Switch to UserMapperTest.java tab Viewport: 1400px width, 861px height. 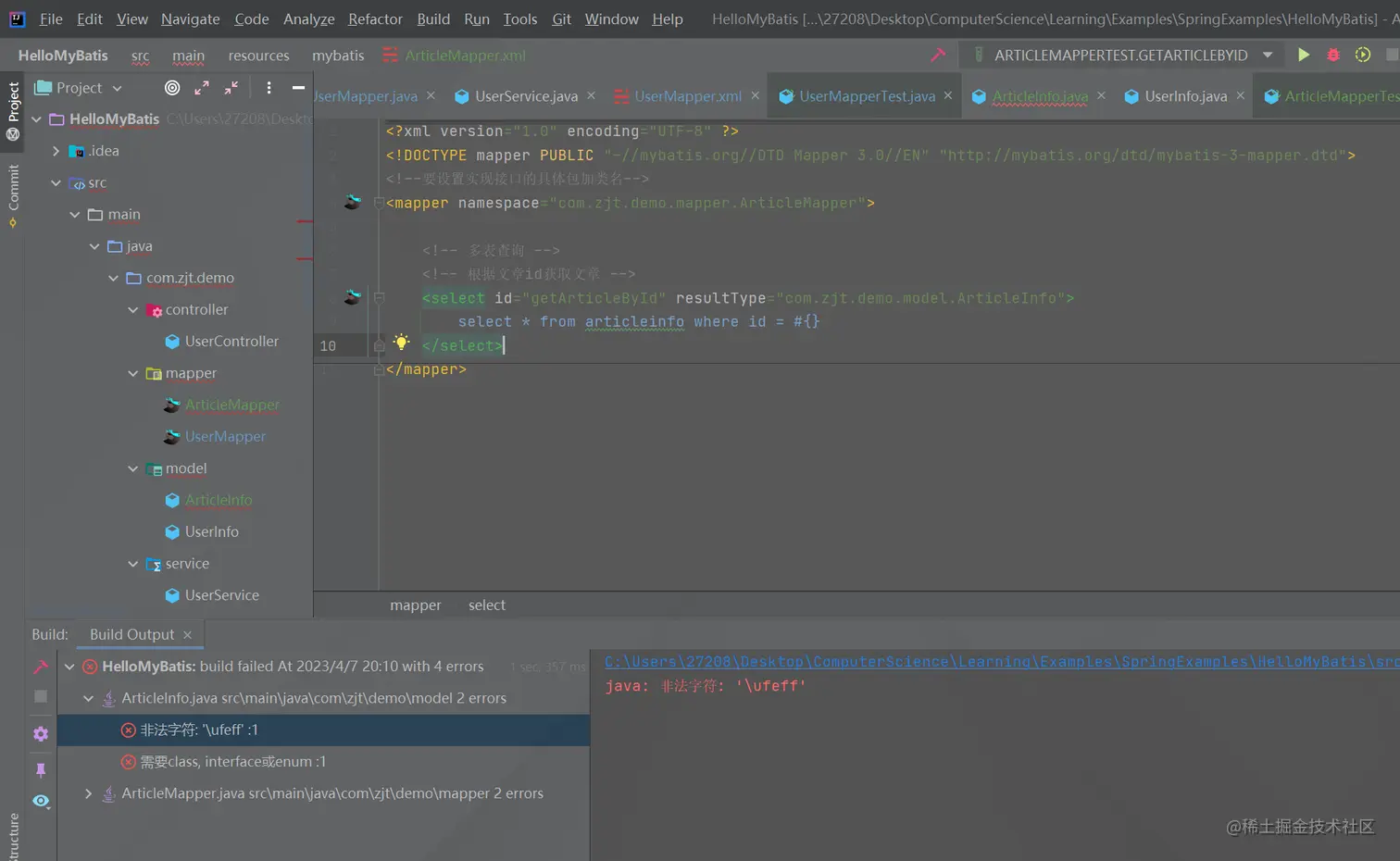click(868, 96)
